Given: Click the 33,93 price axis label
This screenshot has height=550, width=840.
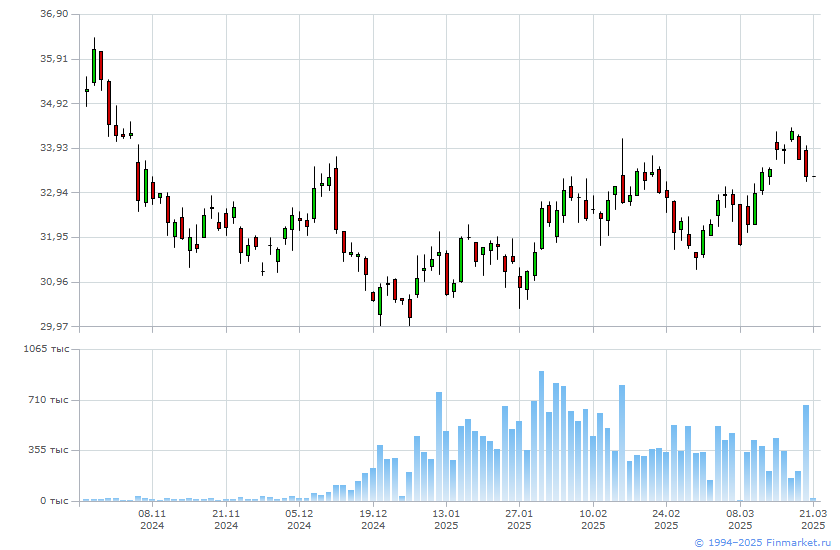Looking at the screenshot, I should (x=54, y=148).
